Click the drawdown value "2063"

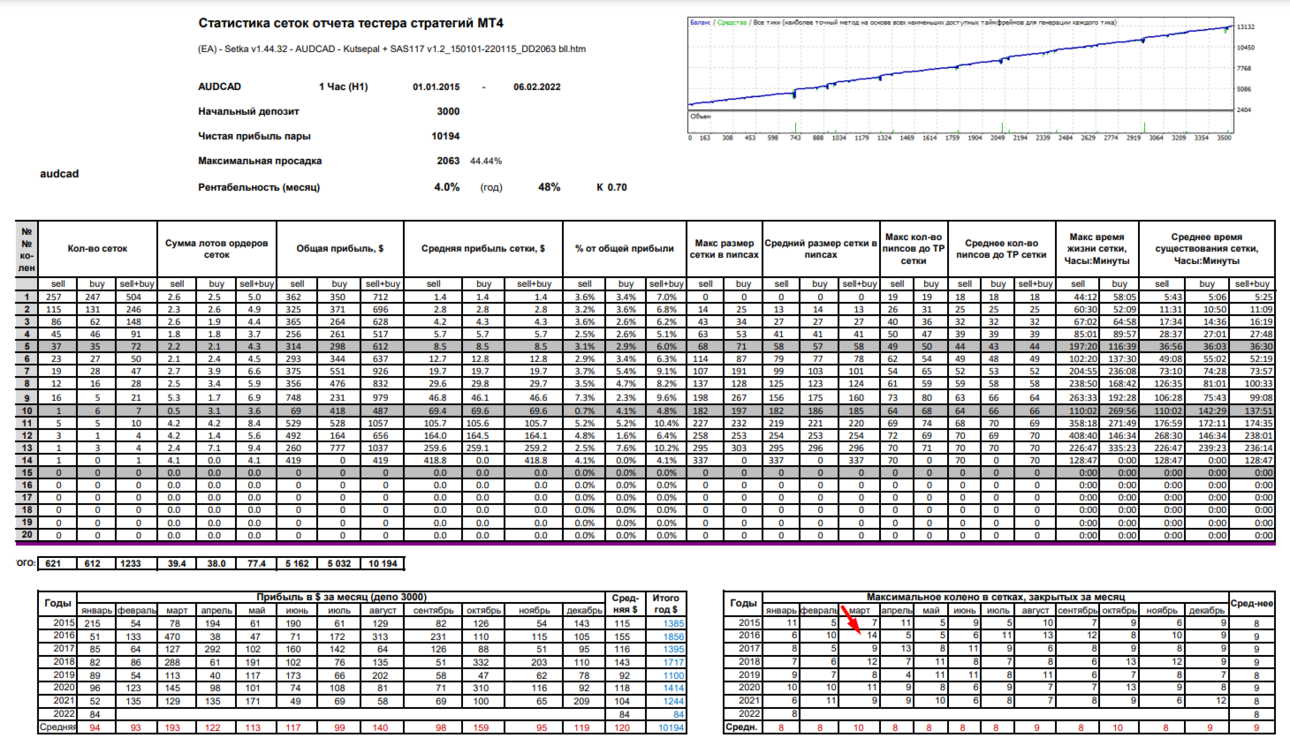(448, 160)
